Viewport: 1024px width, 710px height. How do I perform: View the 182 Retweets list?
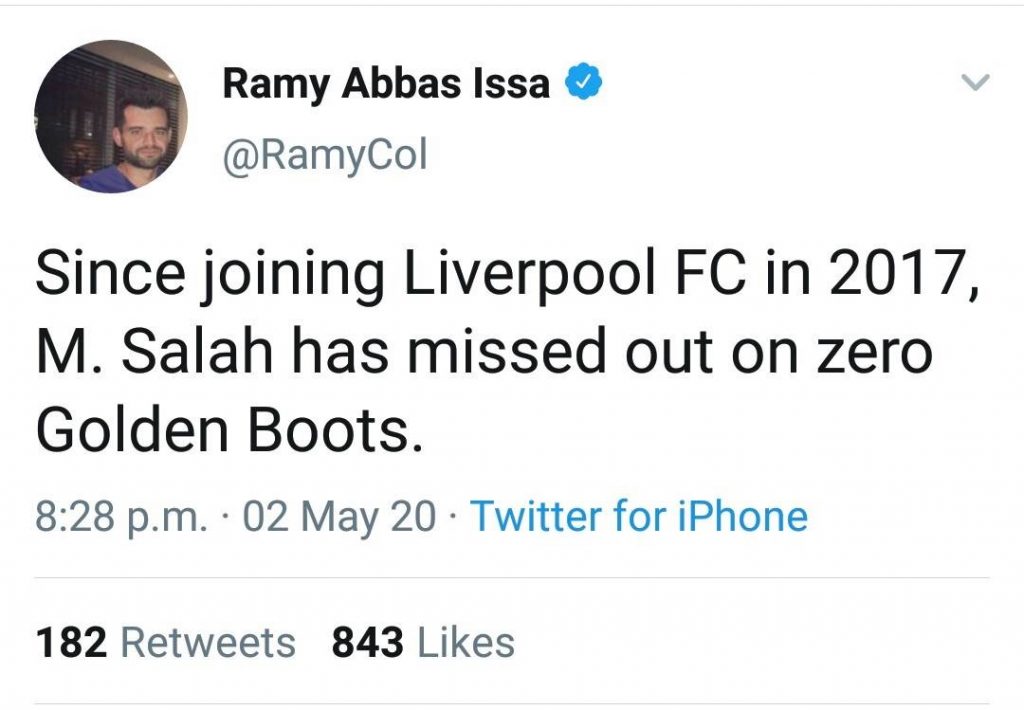click(x=166, y=642)
